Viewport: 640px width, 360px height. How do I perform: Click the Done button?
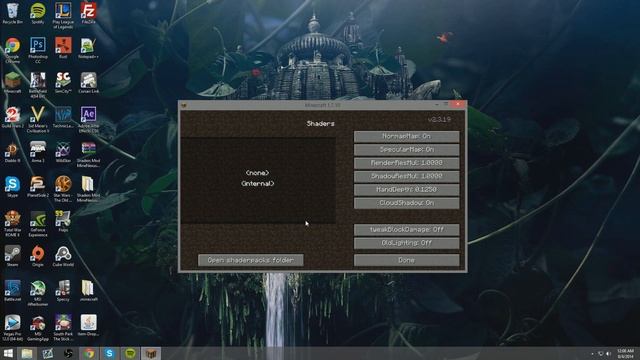tap(406, 260)
